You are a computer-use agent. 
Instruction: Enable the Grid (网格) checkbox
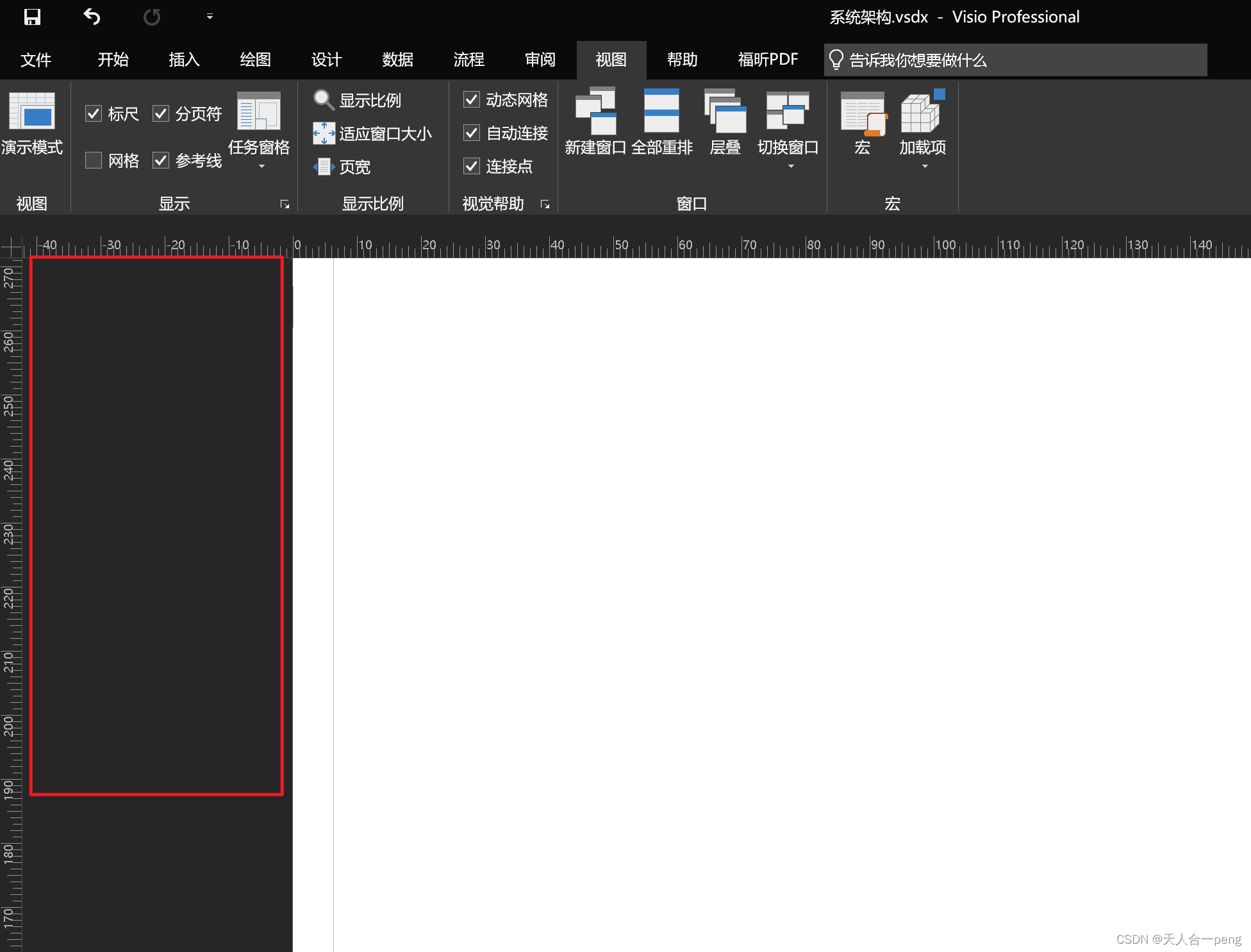pyautogui.click(x=94, y=160)
